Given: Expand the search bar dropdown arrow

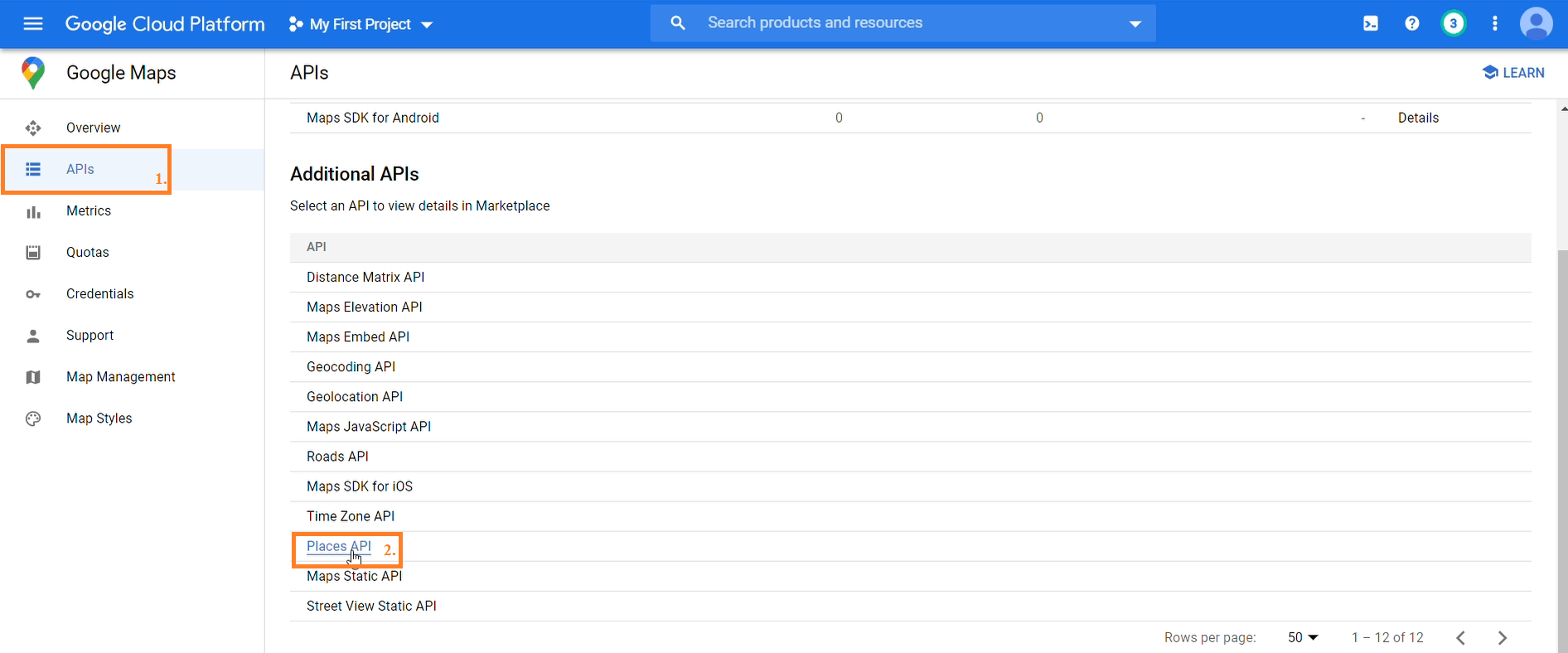Looking at the screenshot, I should (1135, 24).
